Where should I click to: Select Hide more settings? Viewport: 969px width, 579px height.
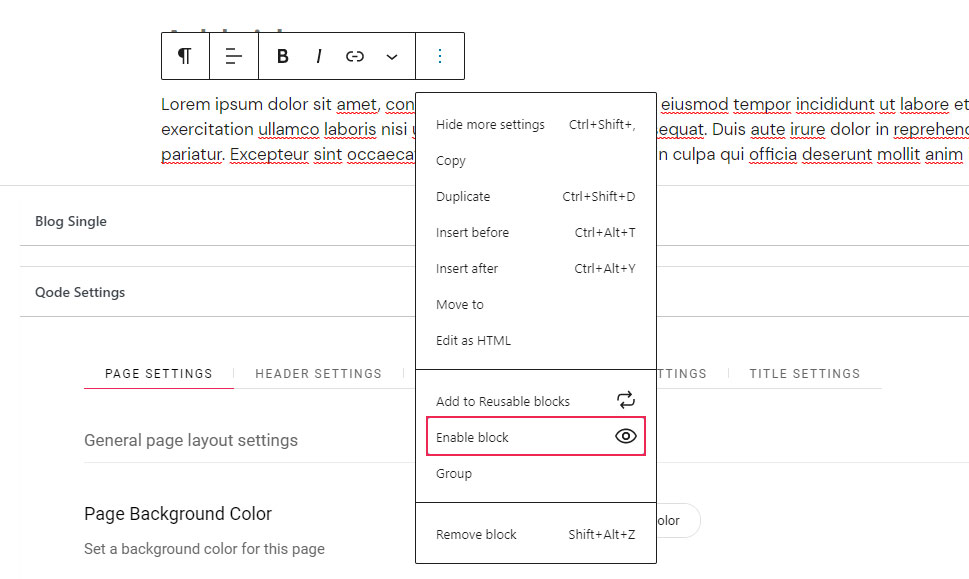click(x=536, y=125)
